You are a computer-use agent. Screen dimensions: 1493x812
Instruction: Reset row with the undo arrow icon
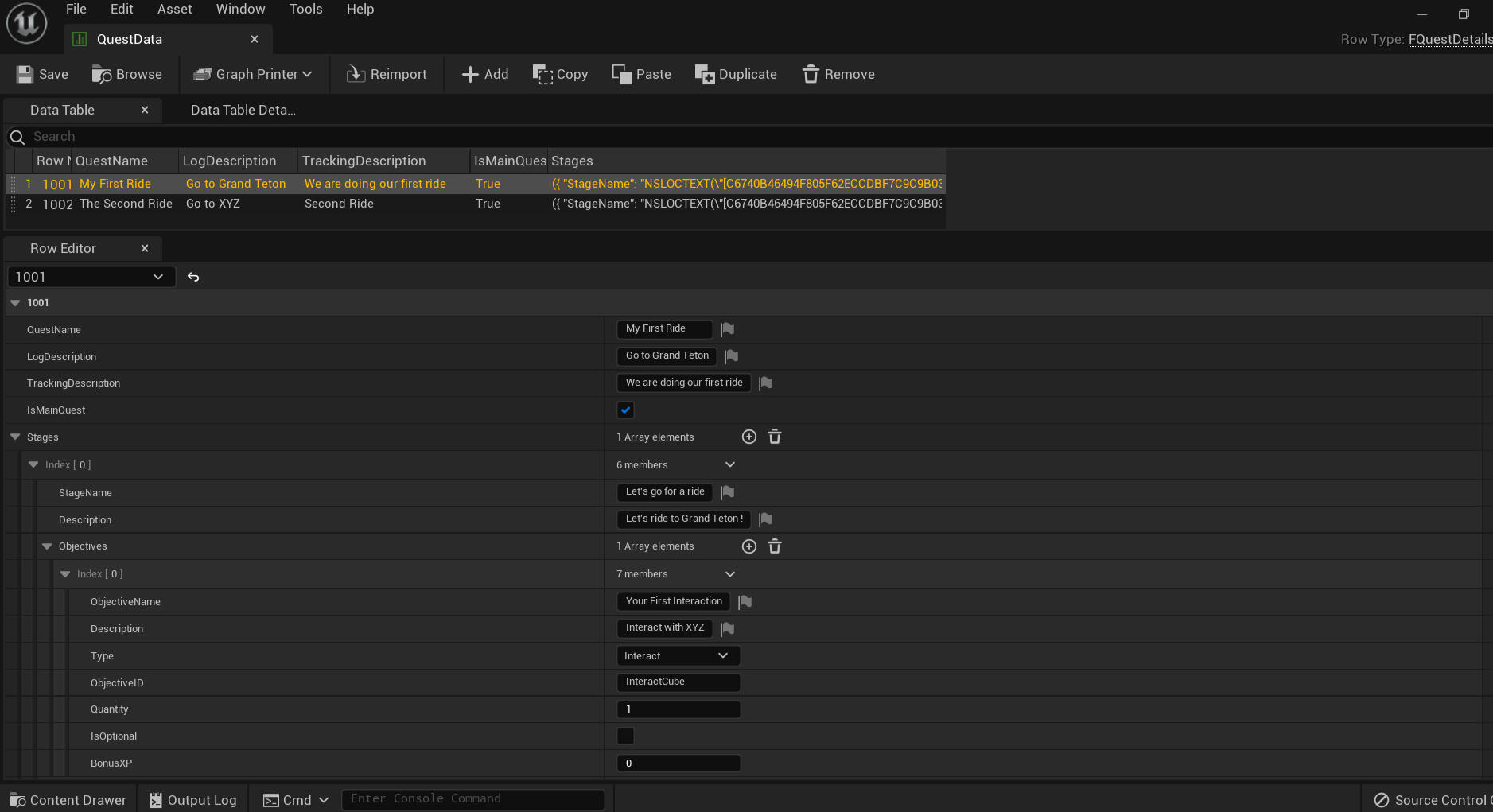[193, 277]
